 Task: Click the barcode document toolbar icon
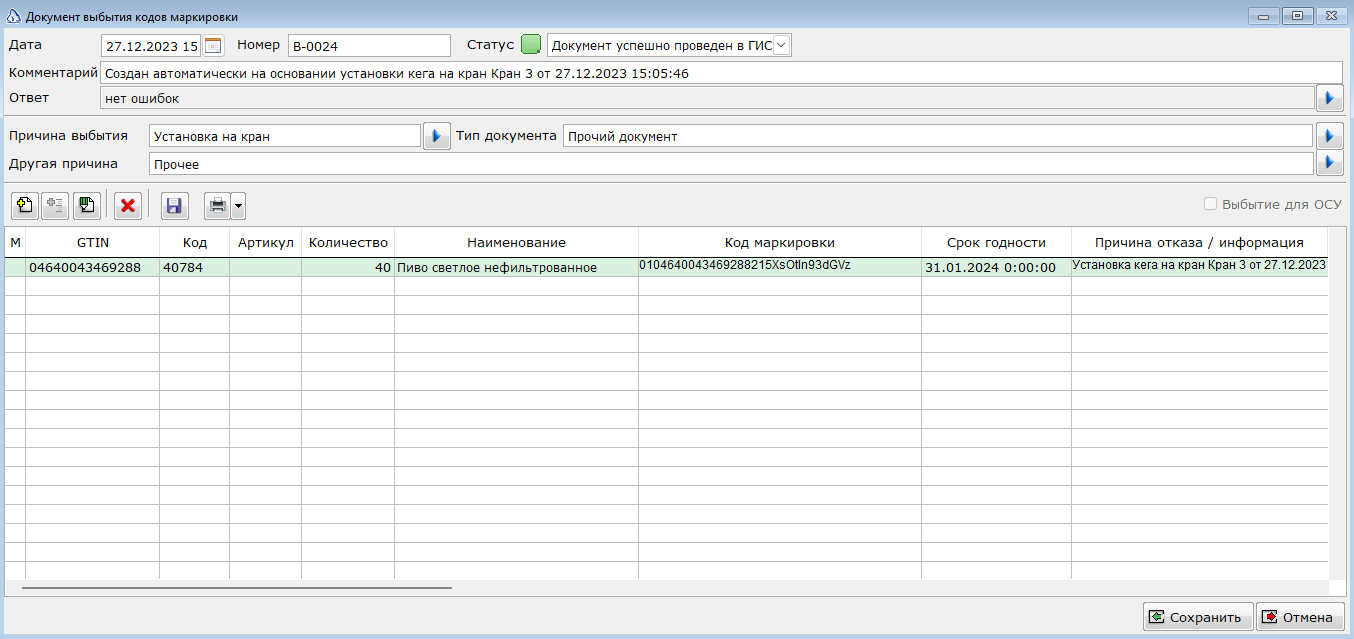[87, 206]
